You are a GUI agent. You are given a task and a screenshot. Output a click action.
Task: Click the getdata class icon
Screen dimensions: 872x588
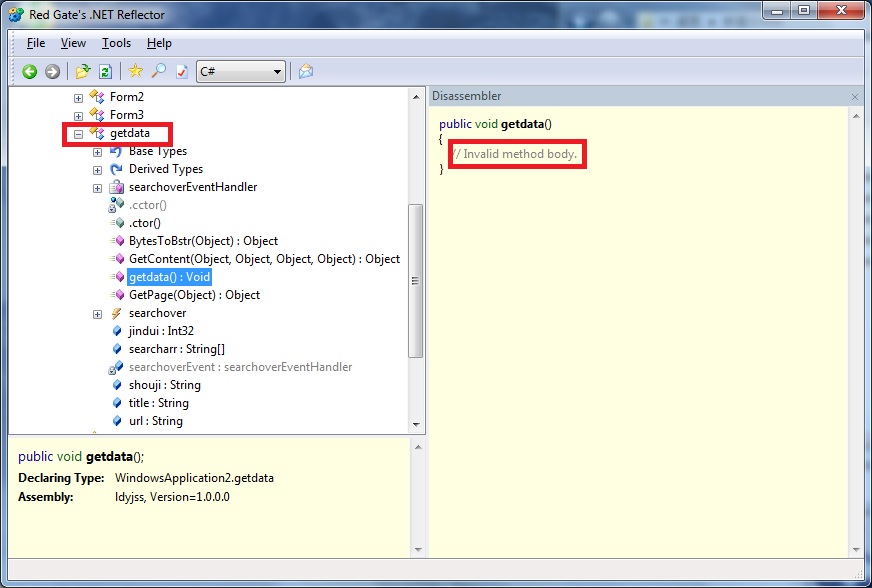97,133
